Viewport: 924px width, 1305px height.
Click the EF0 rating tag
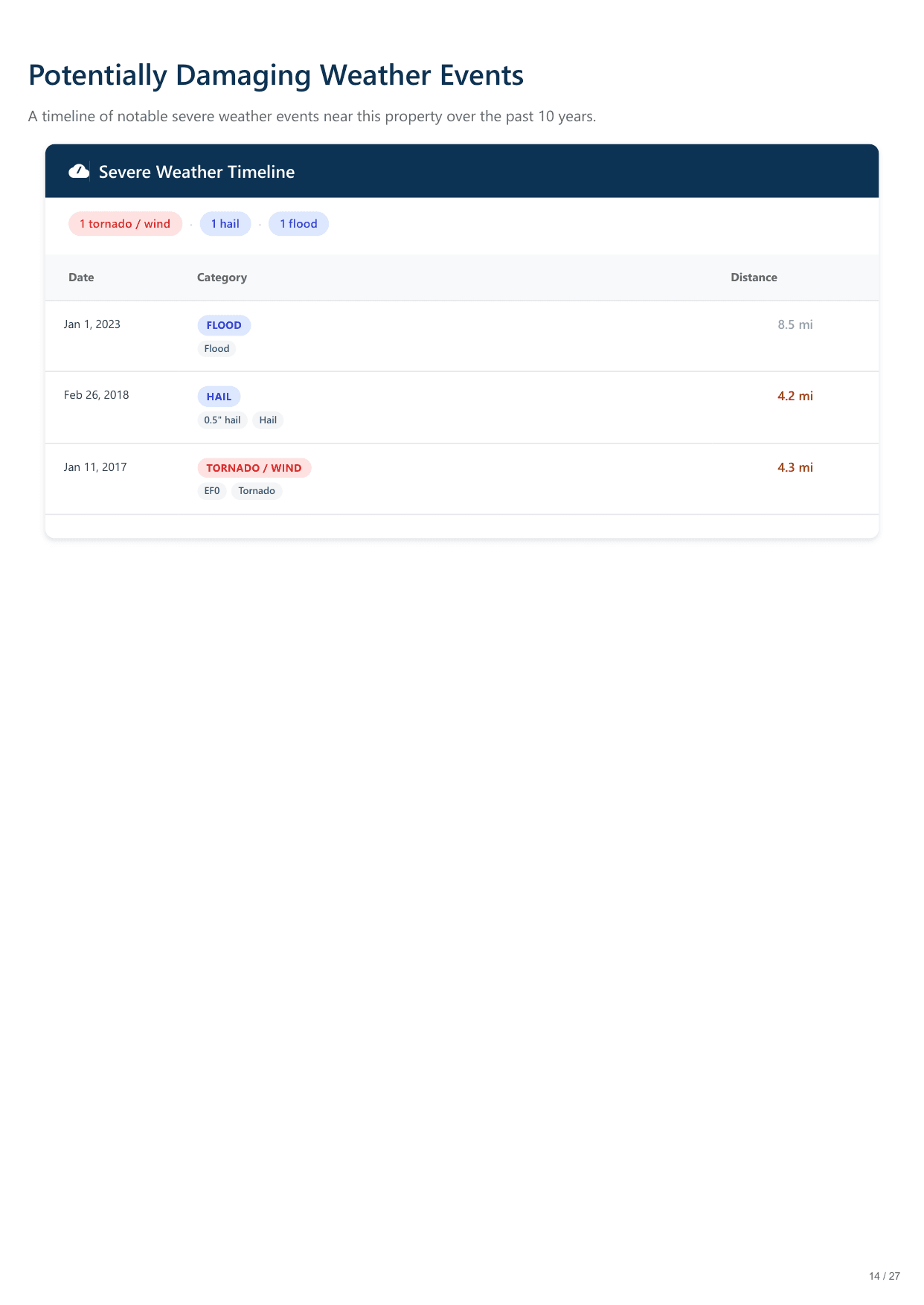click(212, 491)
